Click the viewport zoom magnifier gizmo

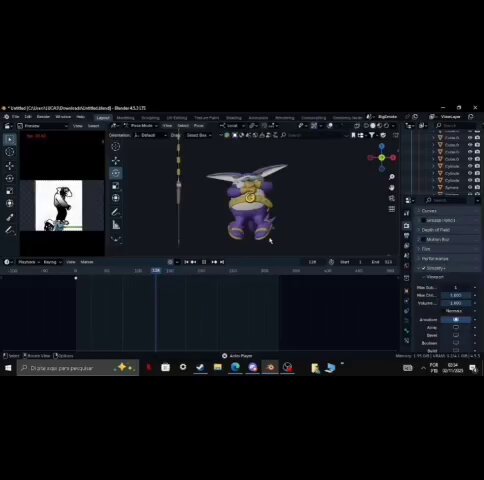tap(392, 177)
